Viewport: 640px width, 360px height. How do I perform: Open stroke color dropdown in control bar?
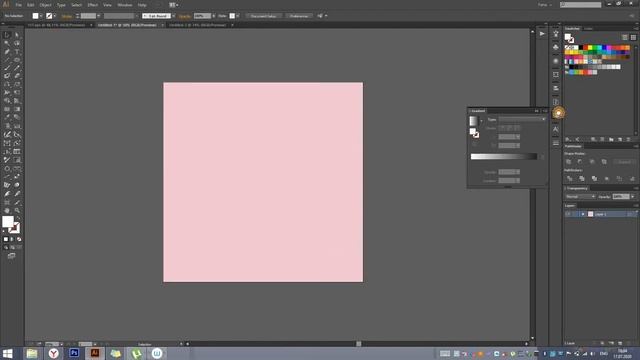click(x=54, y=16)
